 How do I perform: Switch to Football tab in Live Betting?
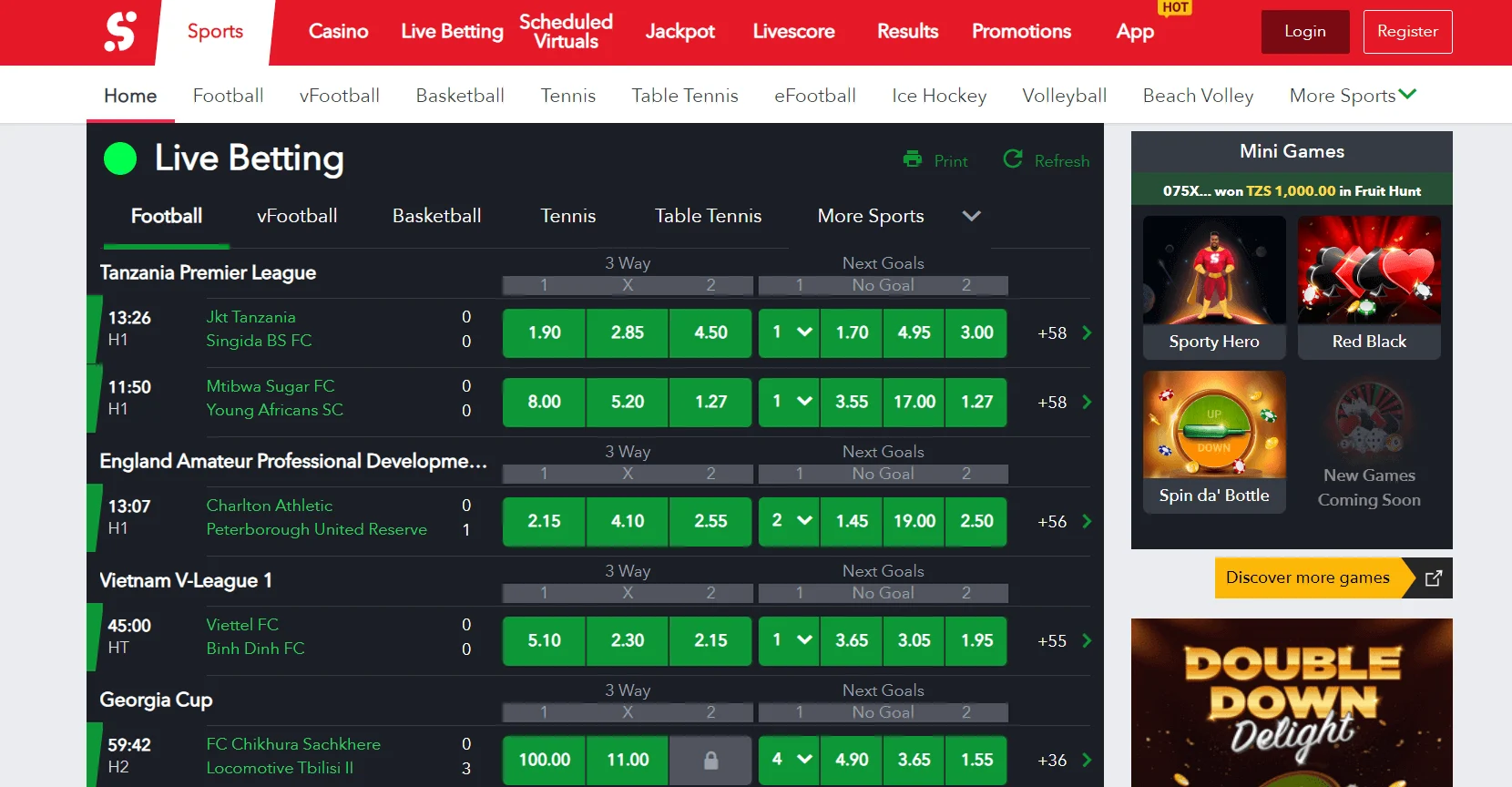(167, 216)
